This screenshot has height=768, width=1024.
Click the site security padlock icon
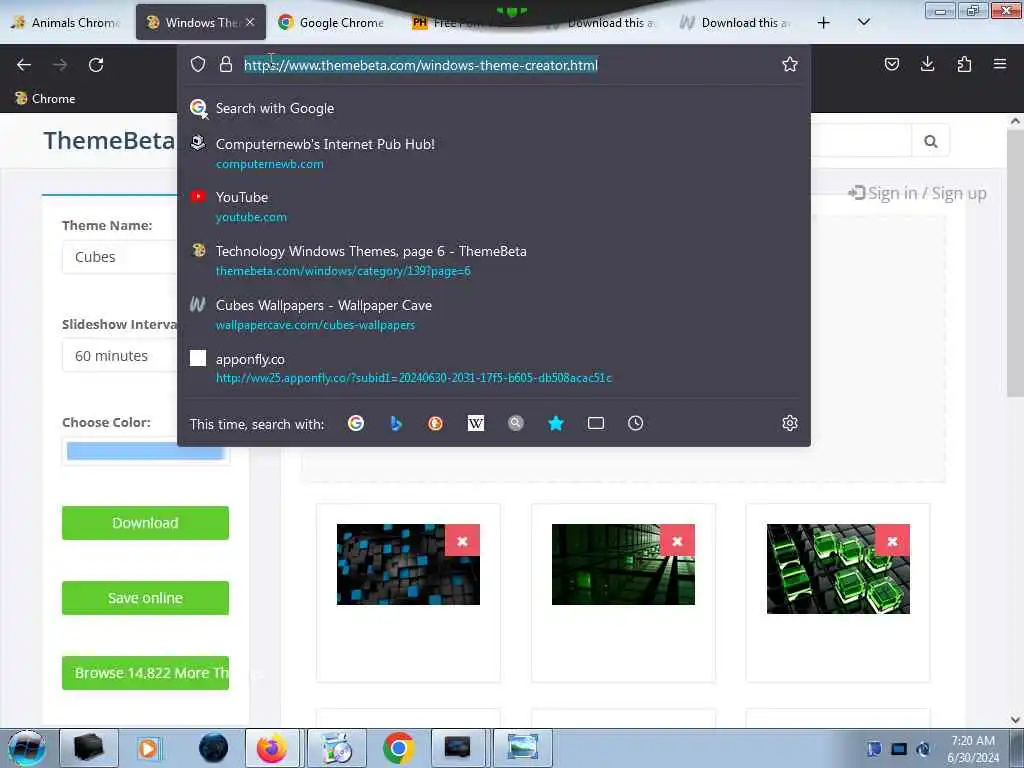click(226, 64)
